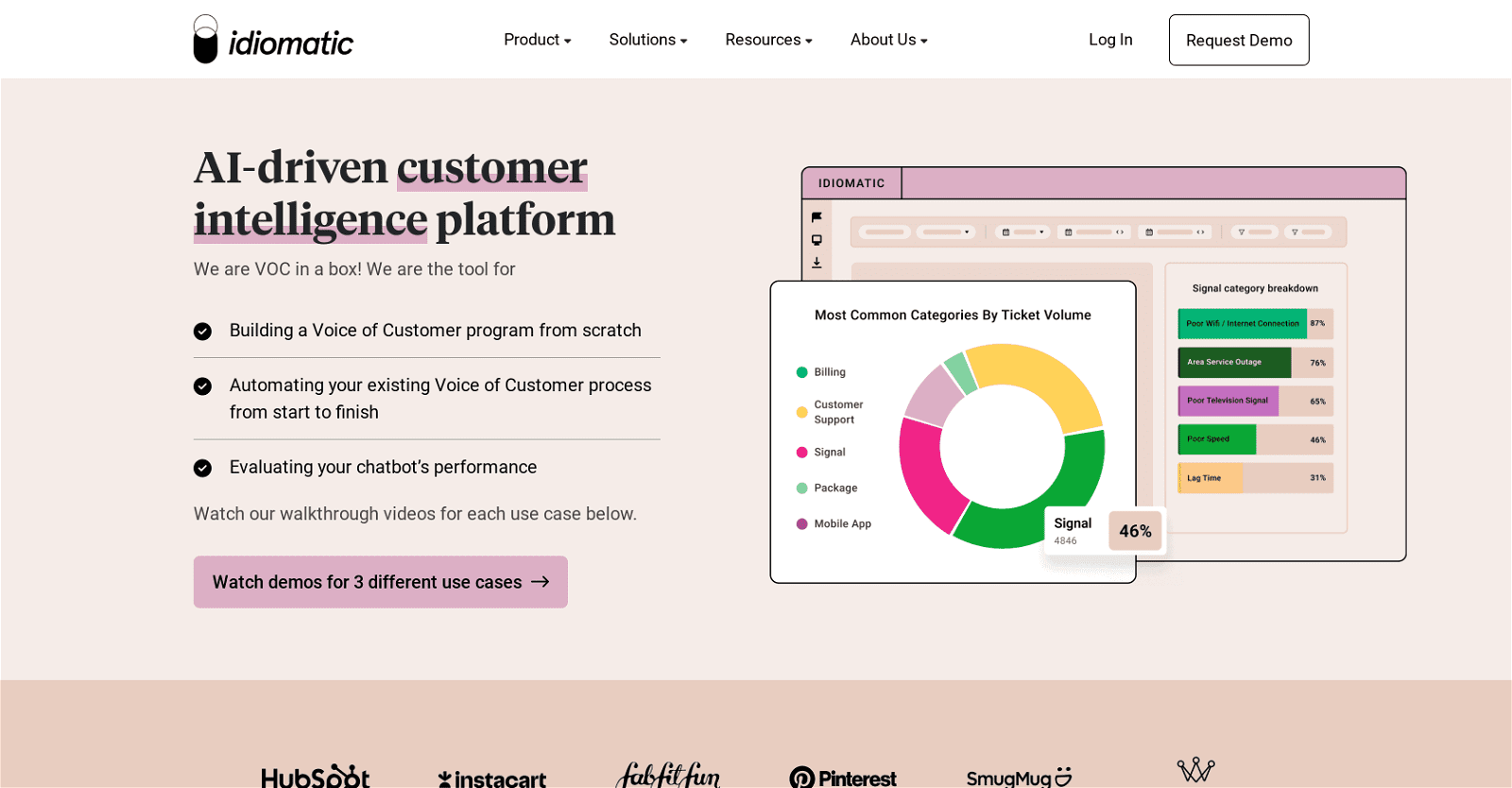
Task: Click the Idiomatic logo in the header
Action: tap(273, 40)
